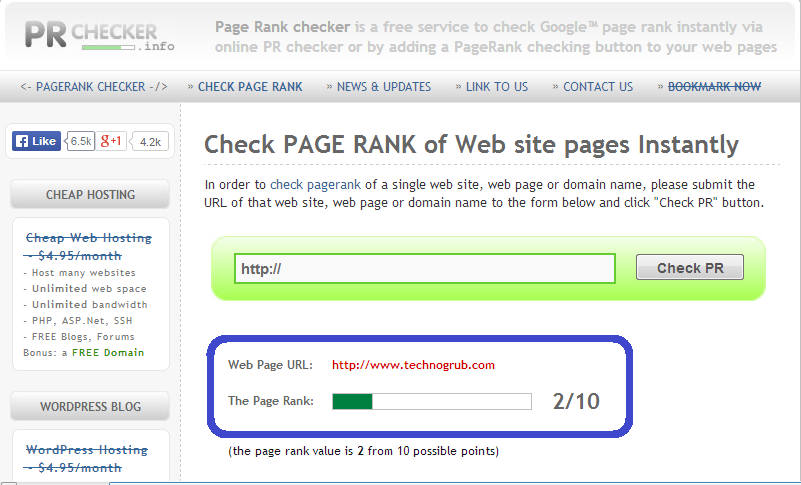801x485 pixels.
Task: Click the CHEAP HOSTING sidebar header
Action: tap(90, 194)
